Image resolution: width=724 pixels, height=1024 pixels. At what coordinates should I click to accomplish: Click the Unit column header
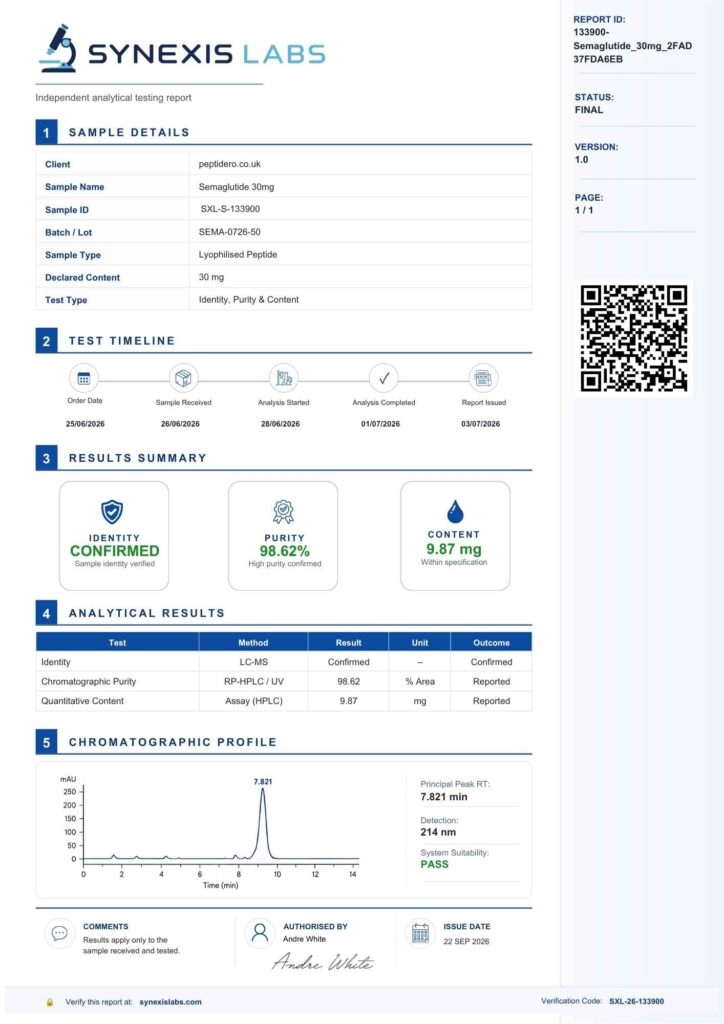point(420,643)
